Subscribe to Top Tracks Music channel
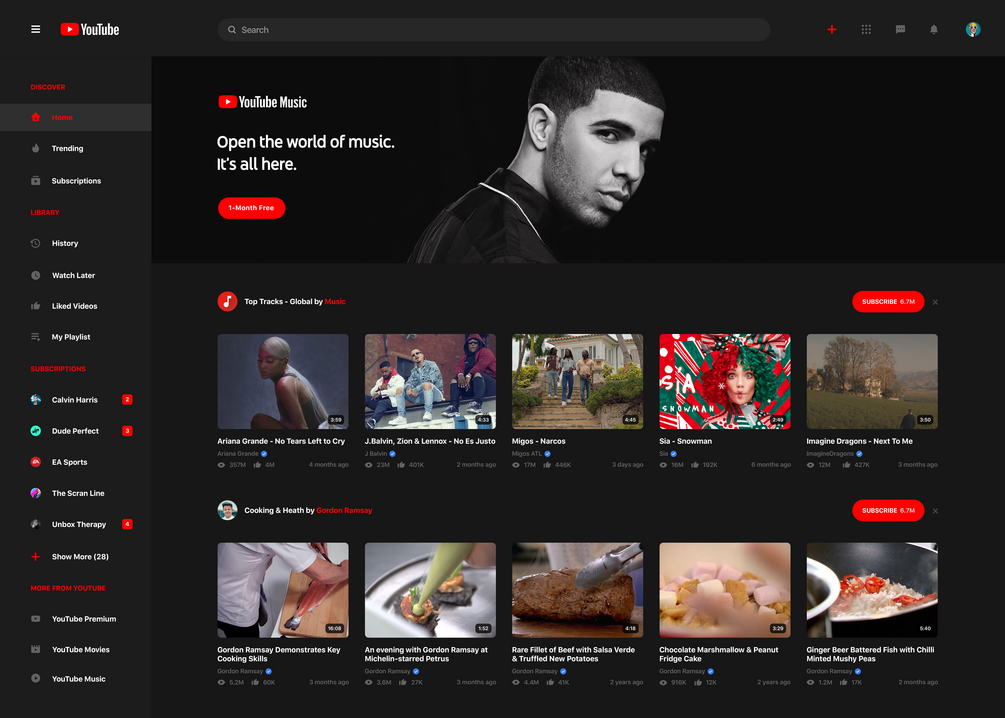The width and height of the screenshot is (1005, 718). [x=888, y=301]
